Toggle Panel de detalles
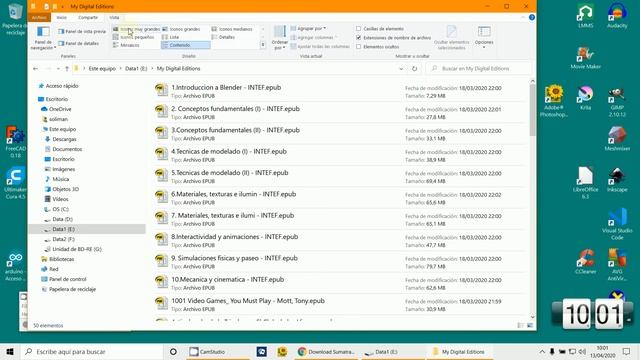The image size is (640, 360). point(78,43)
